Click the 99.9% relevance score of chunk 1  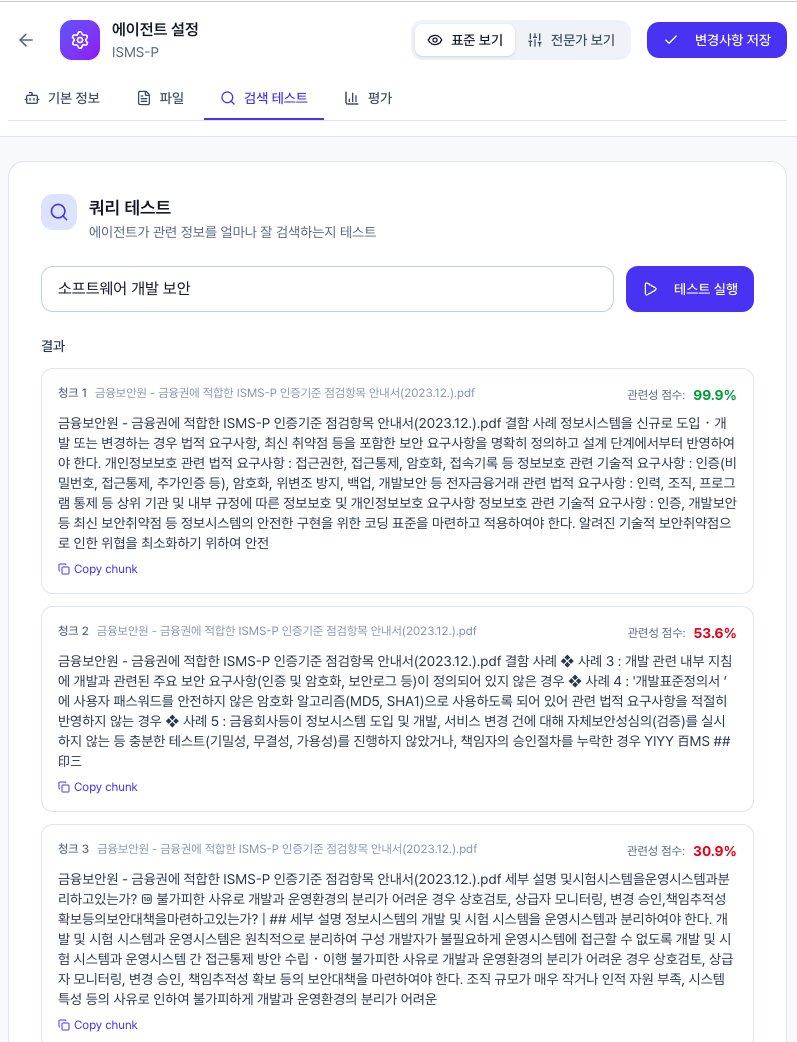(x=715, y=395)
